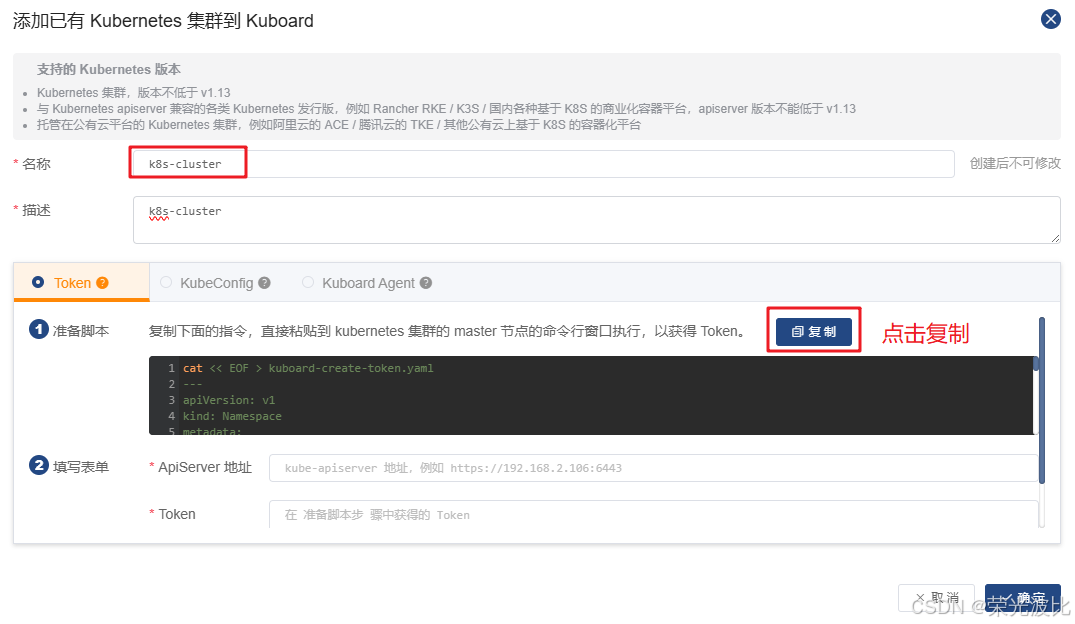Switch to the KubeConfig tab label
This screenshot has height=624, width=1075.
(217, 283)
